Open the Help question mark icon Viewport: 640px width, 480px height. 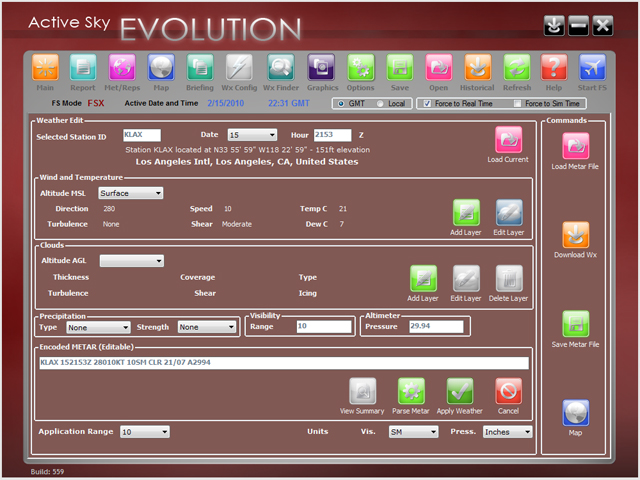pos(554,67)
